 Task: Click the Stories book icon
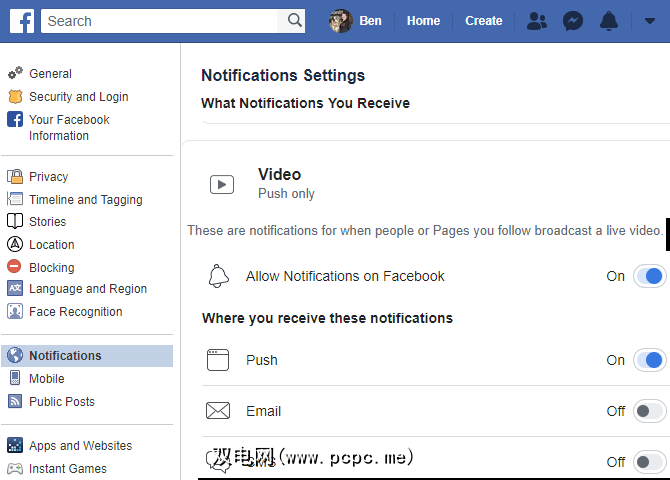(15, 221)
